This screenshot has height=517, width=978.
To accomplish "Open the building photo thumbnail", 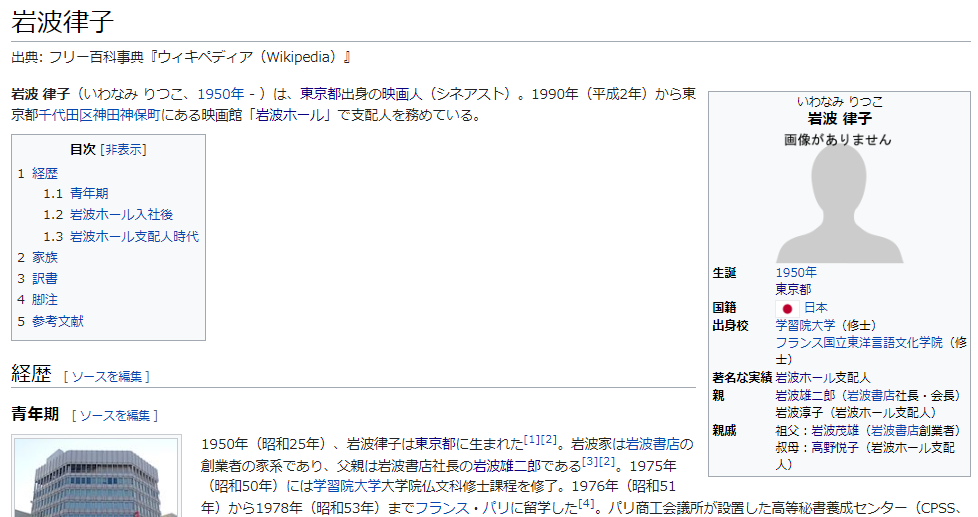I will (x=96, y=477).
